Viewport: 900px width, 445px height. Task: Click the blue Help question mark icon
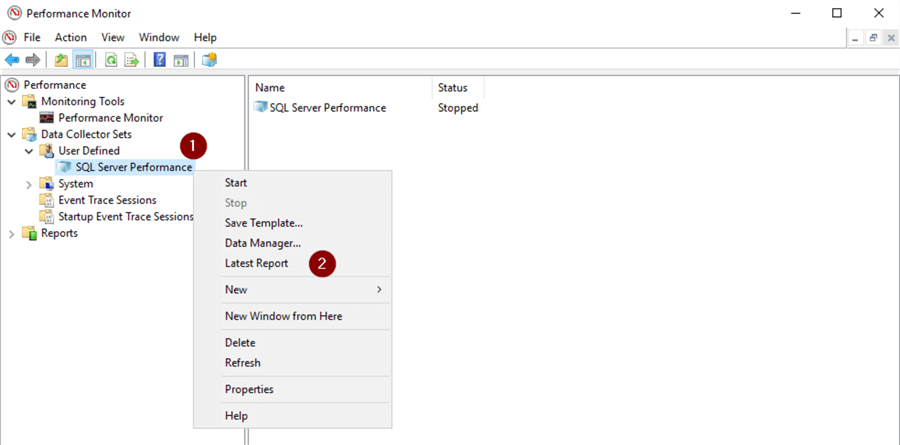click(160, 60)
